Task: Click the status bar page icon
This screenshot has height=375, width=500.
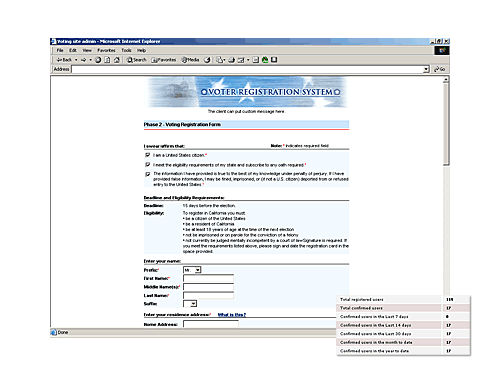Action: click(54, 332)
